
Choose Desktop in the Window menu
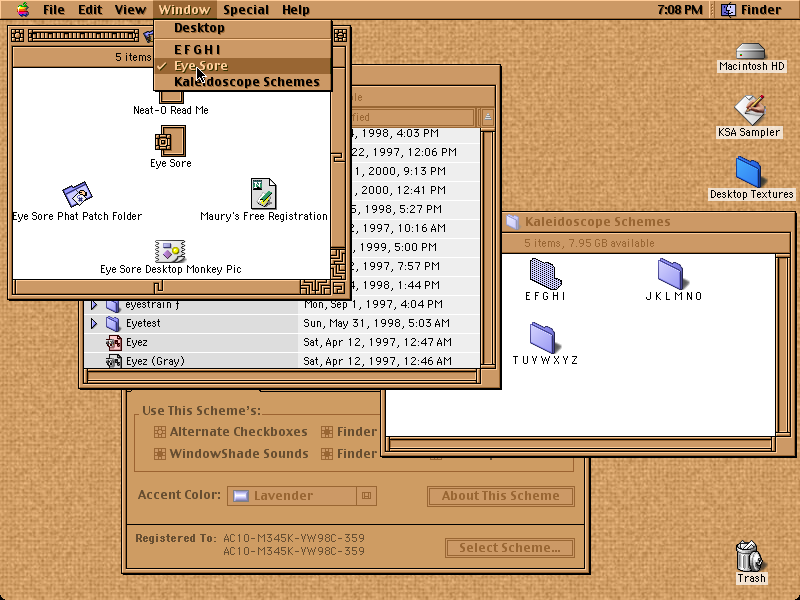243,28
